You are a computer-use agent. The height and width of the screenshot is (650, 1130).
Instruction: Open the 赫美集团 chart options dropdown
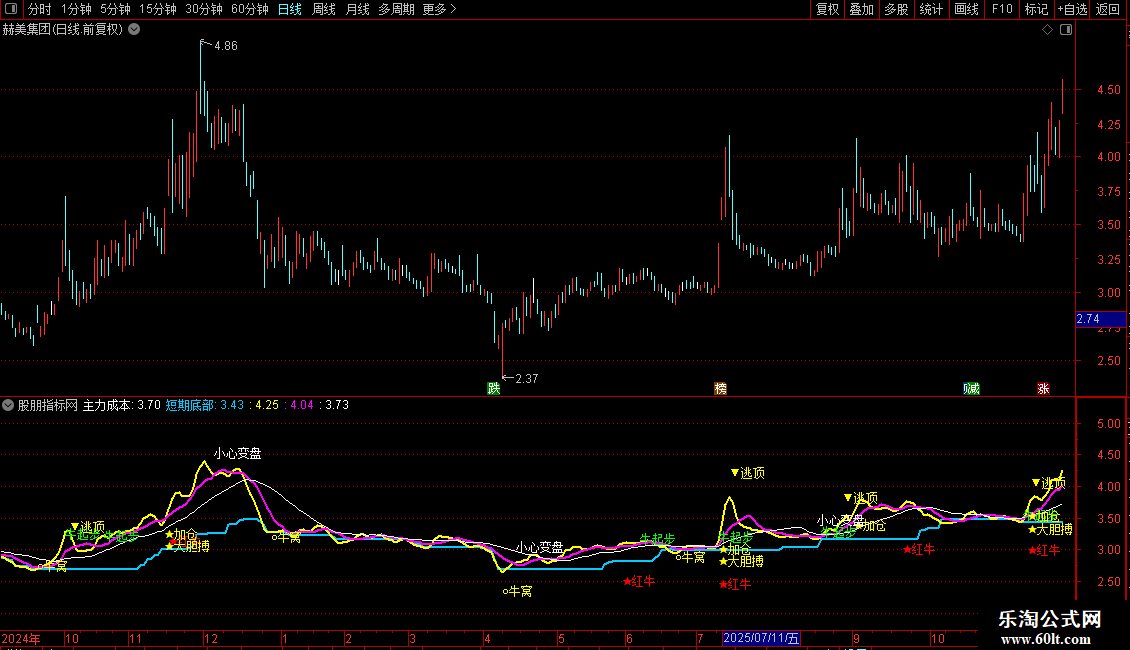(134, 30)
